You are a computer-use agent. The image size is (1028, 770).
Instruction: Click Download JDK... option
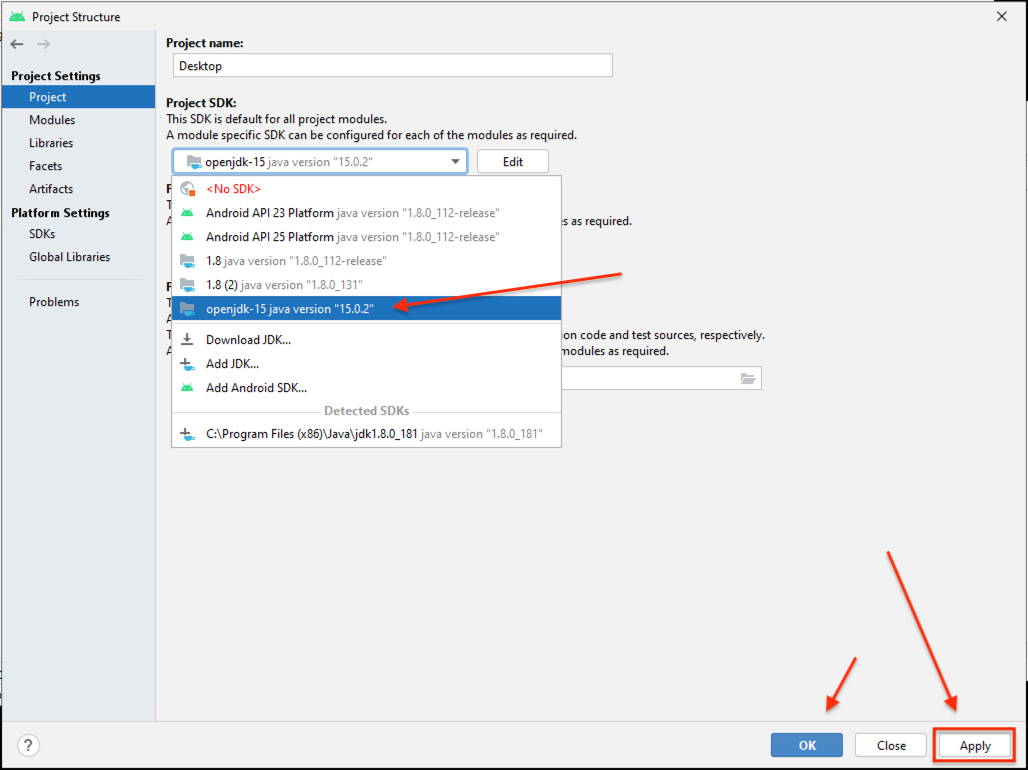[248, 340]
